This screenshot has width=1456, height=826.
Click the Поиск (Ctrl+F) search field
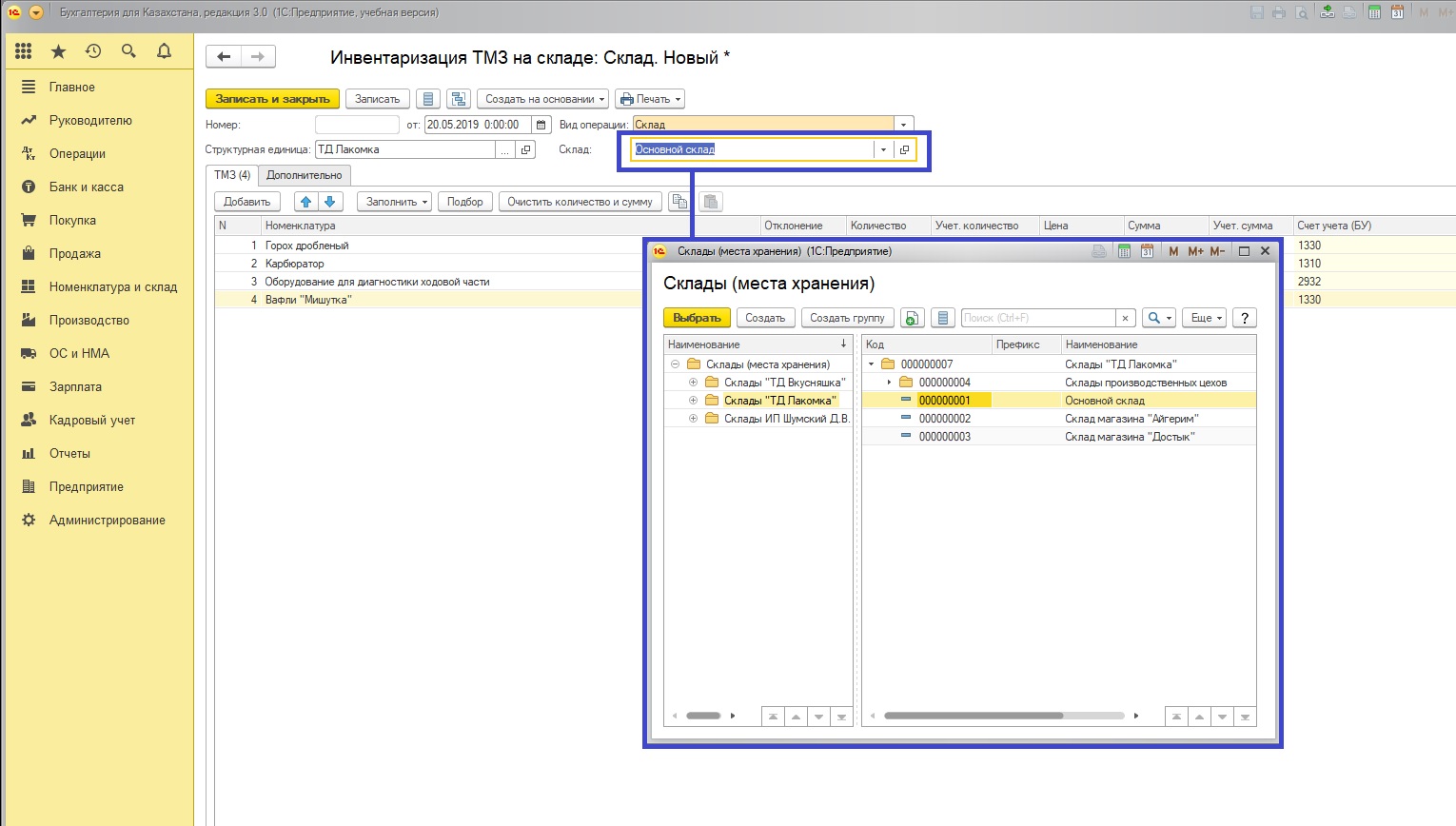click(x=1038, y=318)
